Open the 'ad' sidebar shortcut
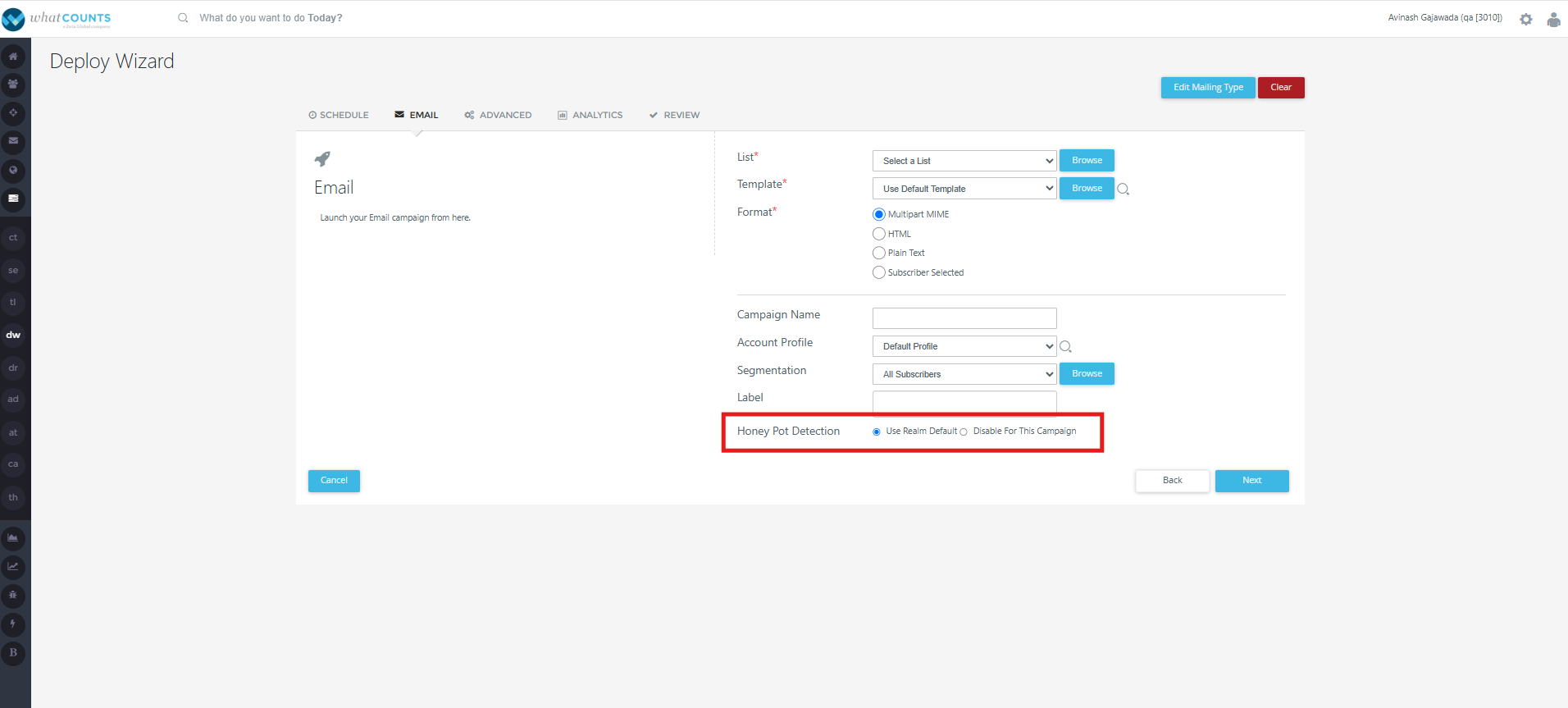This screenshot has height=708, width=1568. point(13,400)
